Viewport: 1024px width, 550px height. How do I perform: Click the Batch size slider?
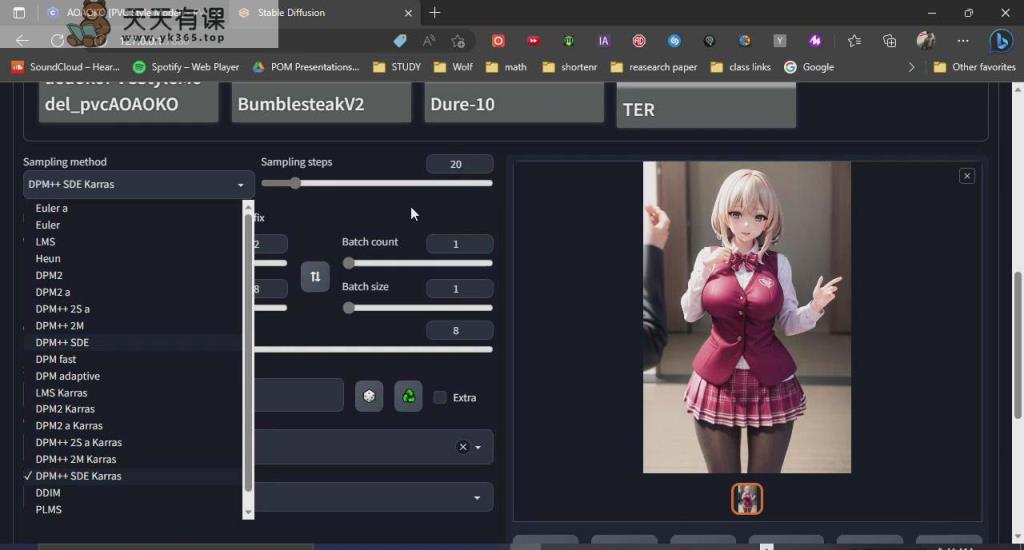pos(418,308)
